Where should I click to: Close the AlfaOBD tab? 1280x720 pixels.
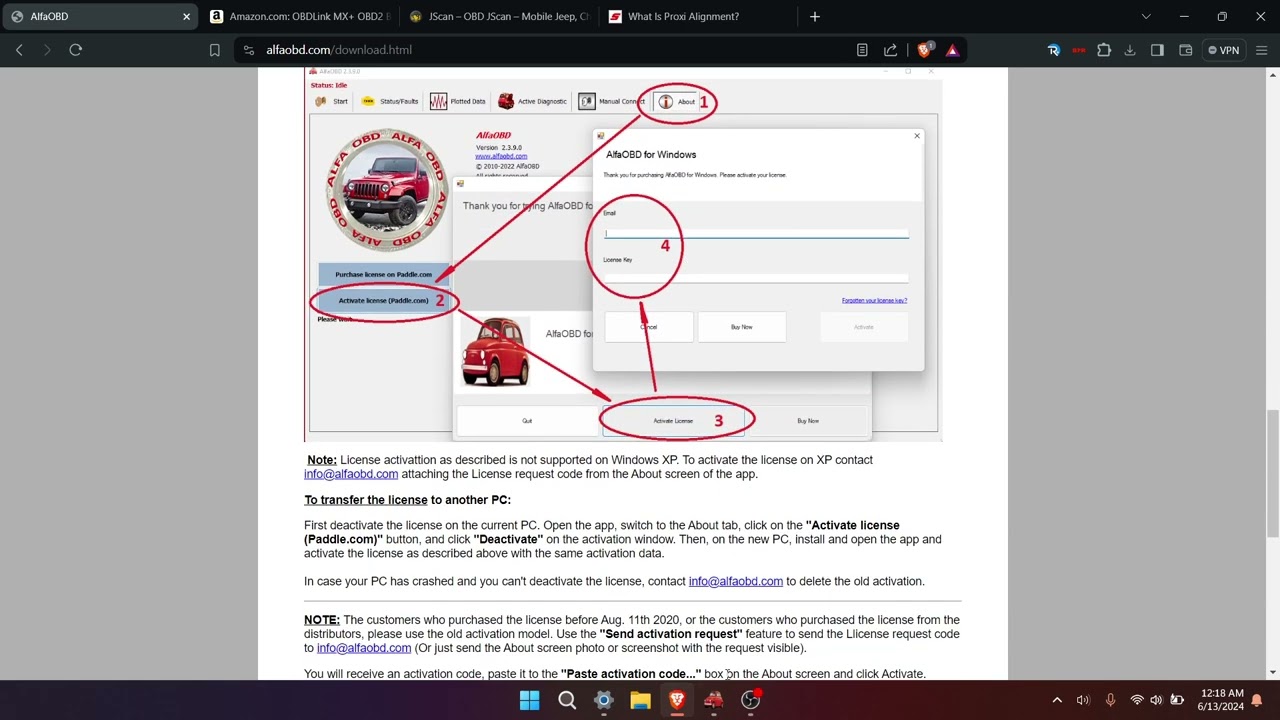click(186, 17)
